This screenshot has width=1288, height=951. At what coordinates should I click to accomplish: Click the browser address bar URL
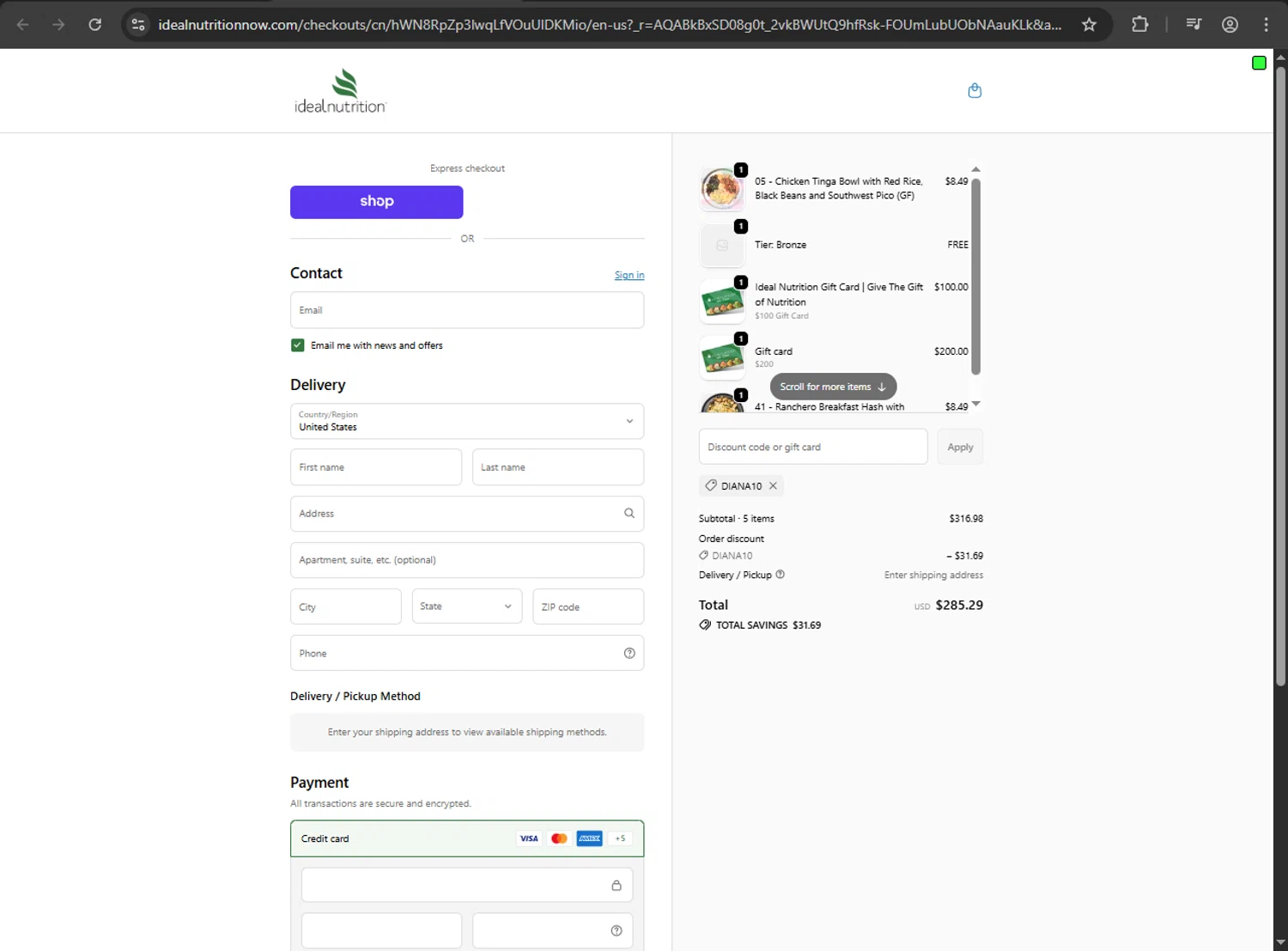610,24
